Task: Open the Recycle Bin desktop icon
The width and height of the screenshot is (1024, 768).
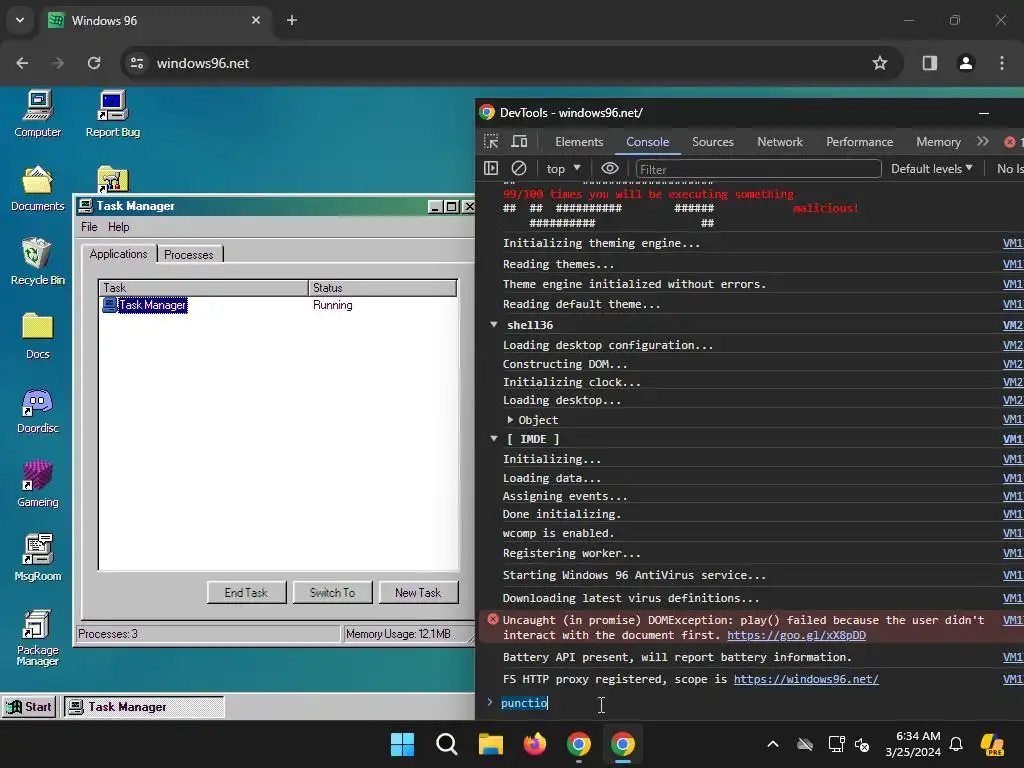Action: pyautogui.click(x=37, y=263)
